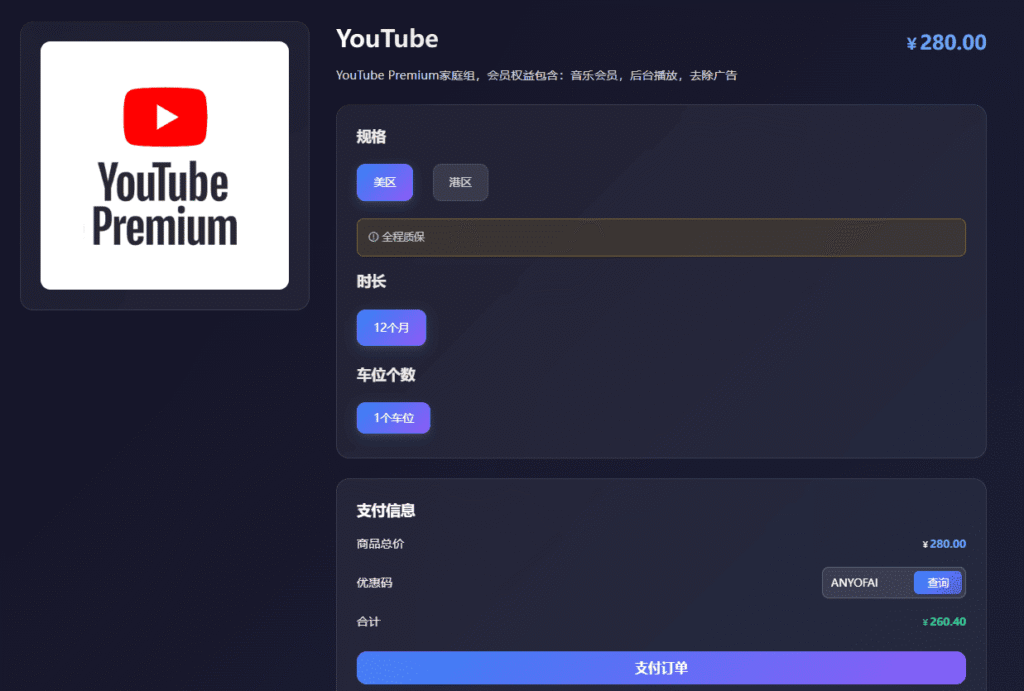Click the info icon in the 全程质保 banner
1024x691 pixels.
tap(372, 237)
